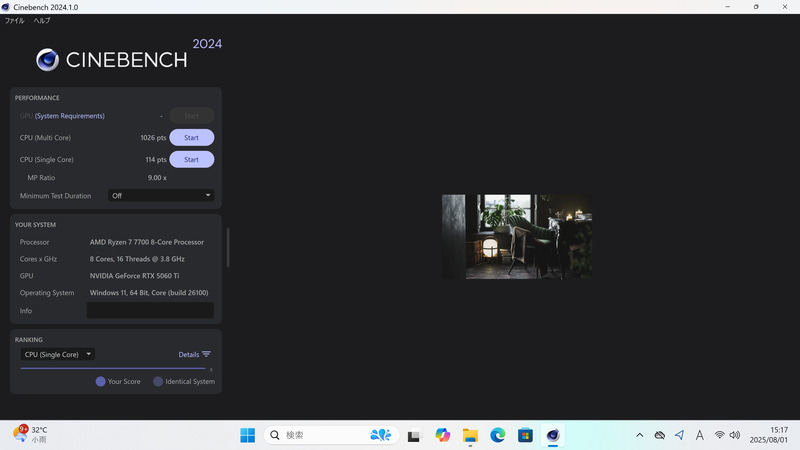Click the Your Score legend dot
Viewport: 800px width, 450px height.
[x=101, y=381]
